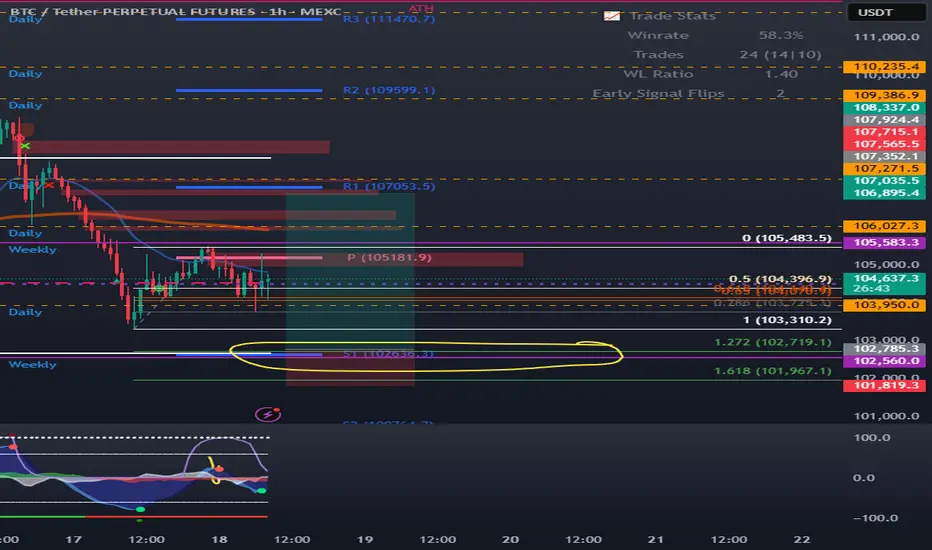Click the Winrate 58.3% value
The height and width of the screenshot is (550, 932).
pos(780,35)
